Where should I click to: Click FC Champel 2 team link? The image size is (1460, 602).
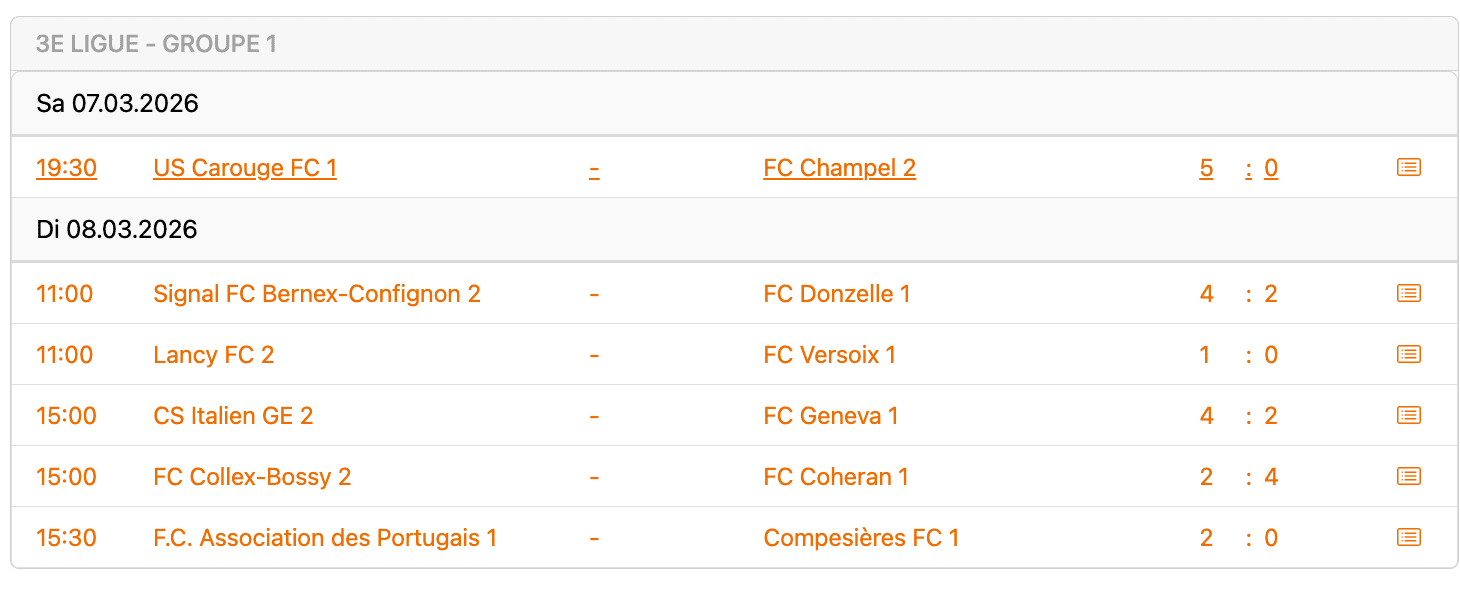pyautogui.click(x=839, y=168)
